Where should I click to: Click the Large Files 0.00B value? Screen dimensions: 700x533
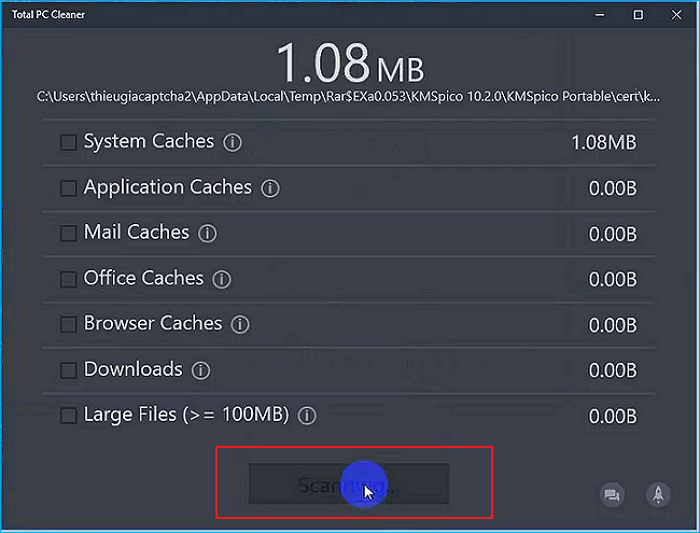[x=612, y=416]
